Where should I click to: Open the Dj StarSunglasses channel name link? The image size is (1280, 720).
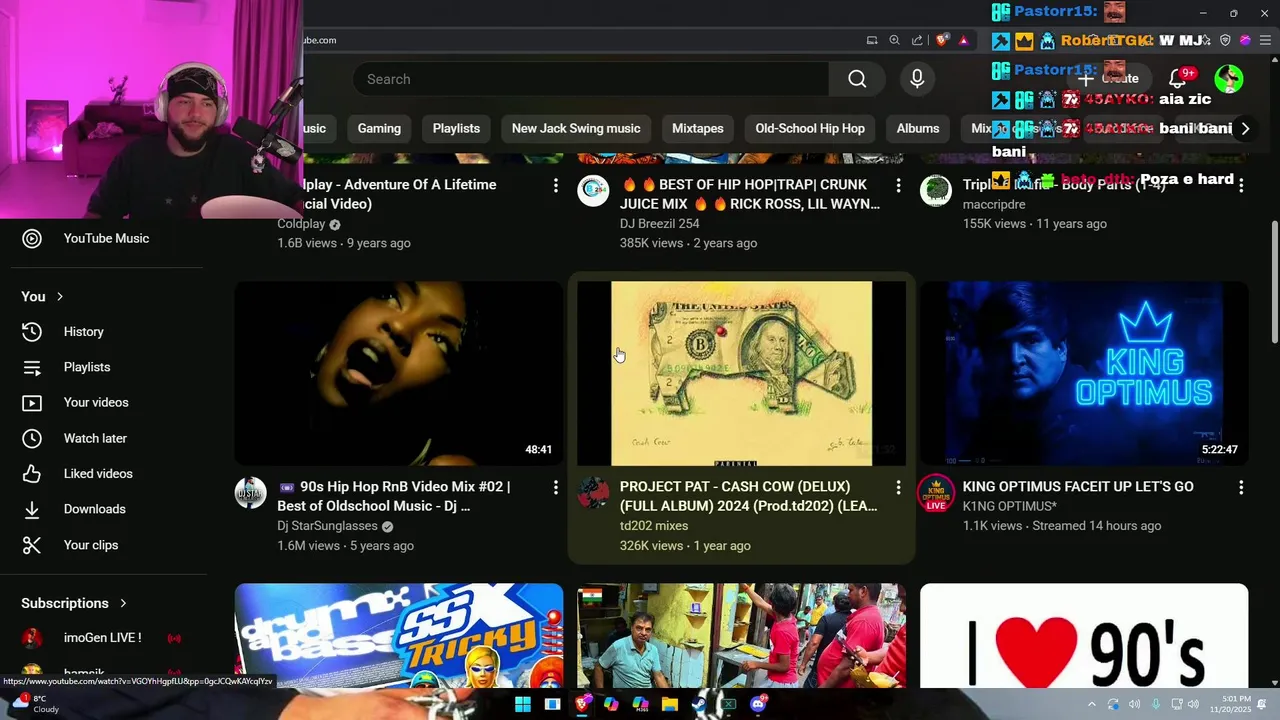(x=327, y=526)
